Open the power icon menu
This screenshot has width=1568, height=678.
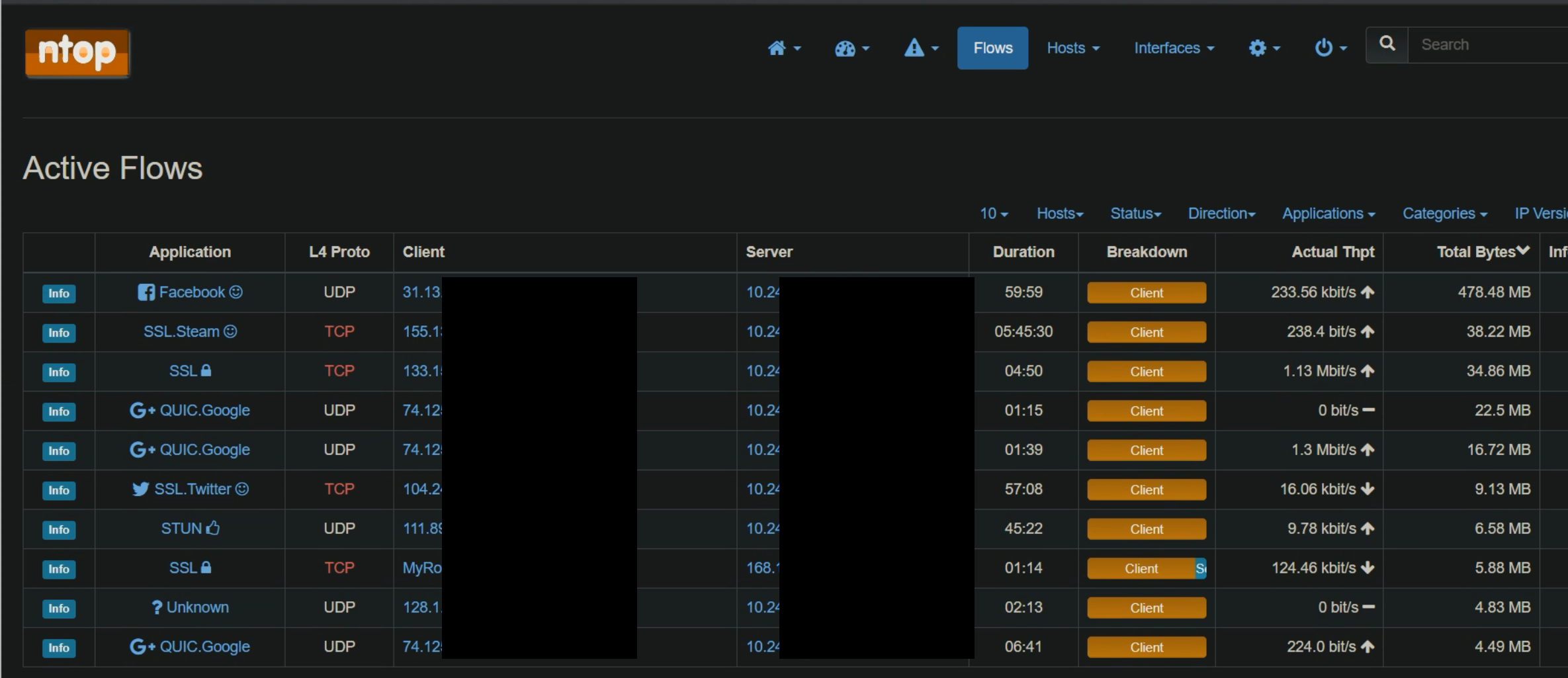[1330, 48]
